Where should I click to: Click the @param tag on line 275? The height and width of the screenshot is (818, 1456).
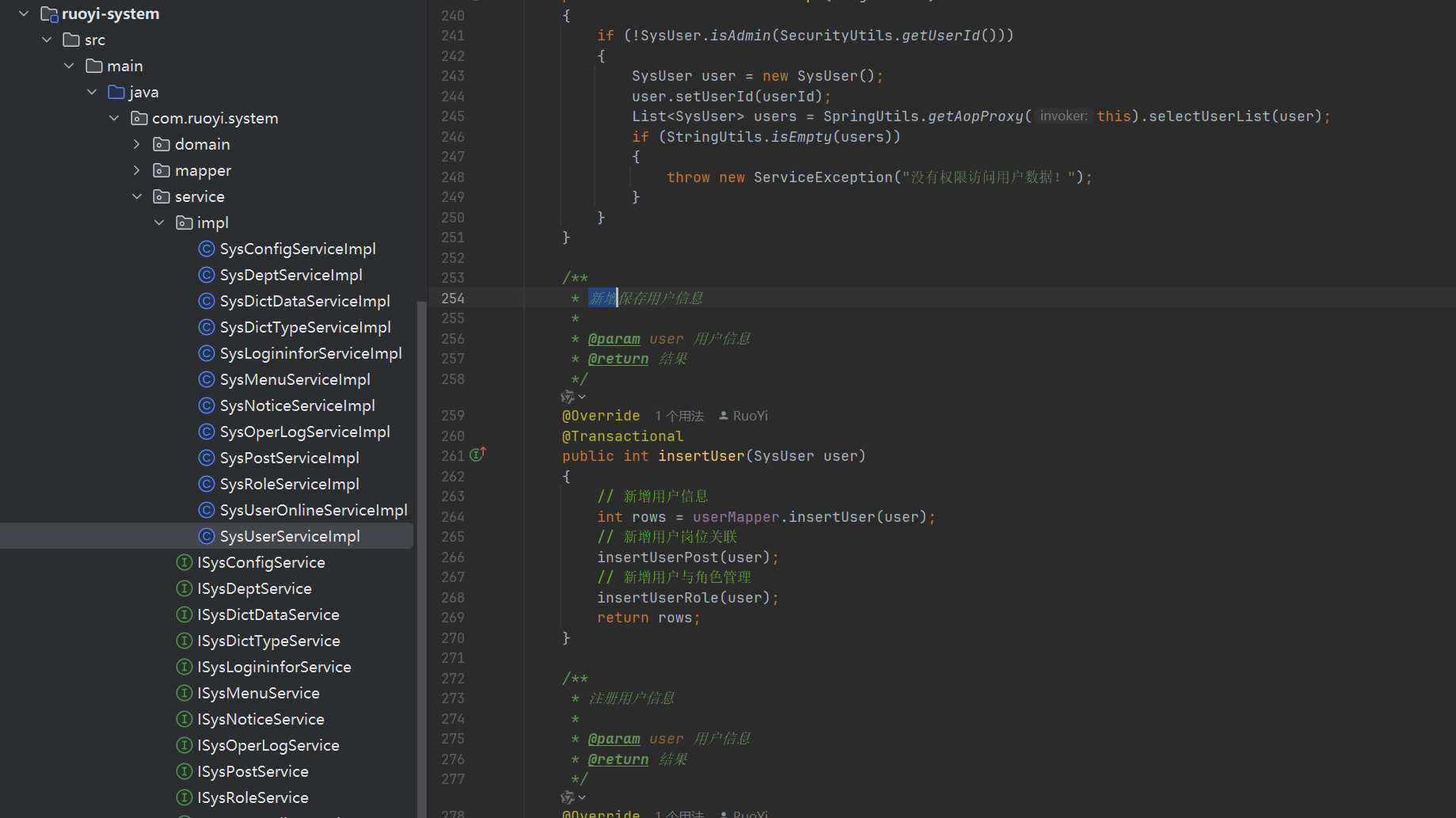tap(614, 739)
